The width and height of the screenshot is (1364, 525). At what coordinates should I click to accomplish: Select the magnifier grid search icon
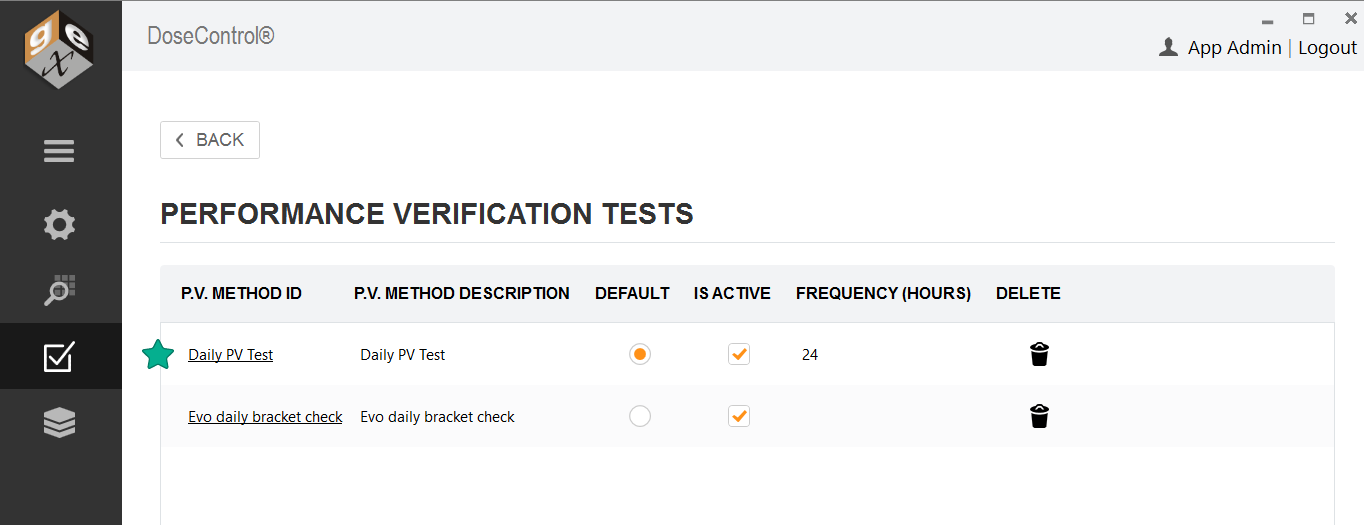(x=59, y=290)
